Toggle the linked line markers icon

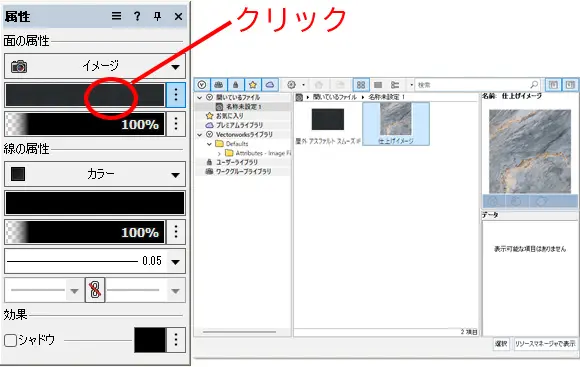coord(95,290)
